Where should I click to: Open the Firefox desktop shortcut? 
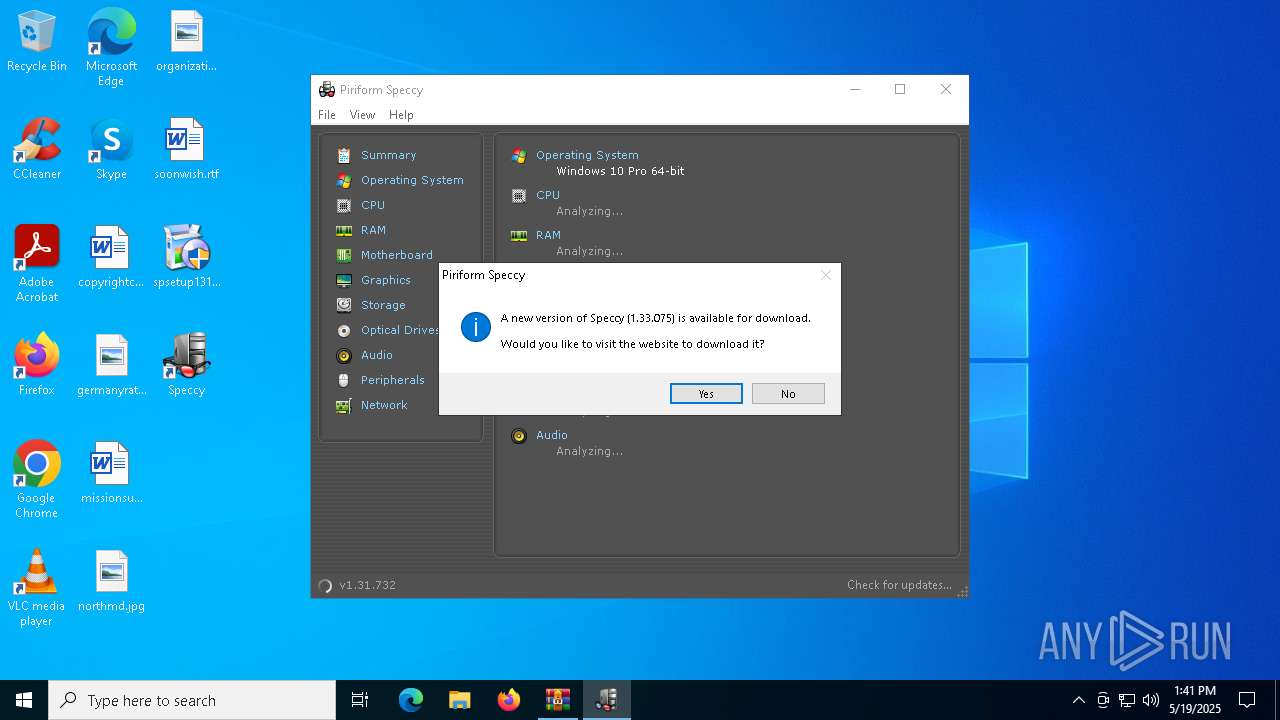pyautogui.click(x=37, y=365)
